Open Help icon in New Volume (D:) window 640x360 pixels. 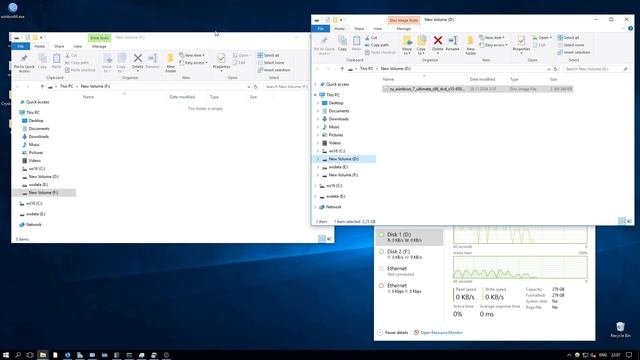(x=631, y=29)
